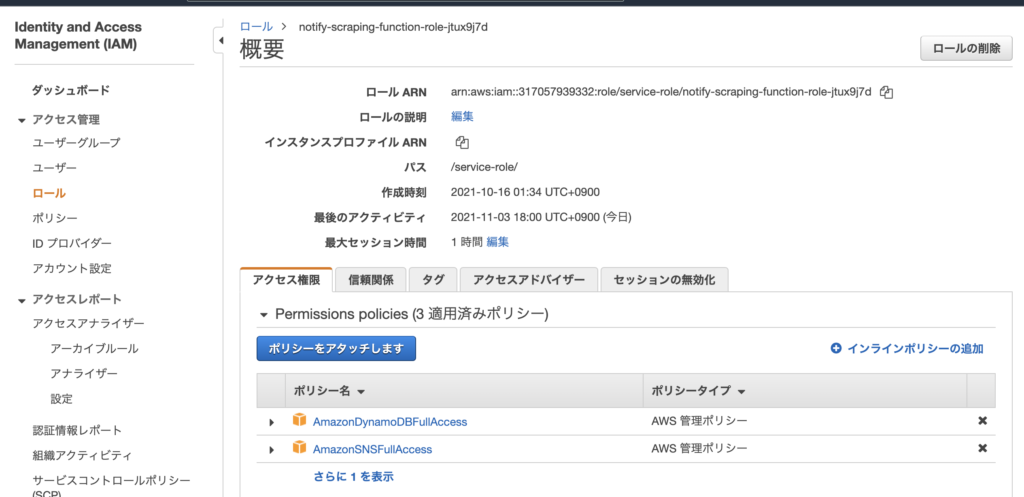Detach AmazonSNSFullAccess with its X icon
Screen dimensions: 1024x497
click(x=982, y=448)
